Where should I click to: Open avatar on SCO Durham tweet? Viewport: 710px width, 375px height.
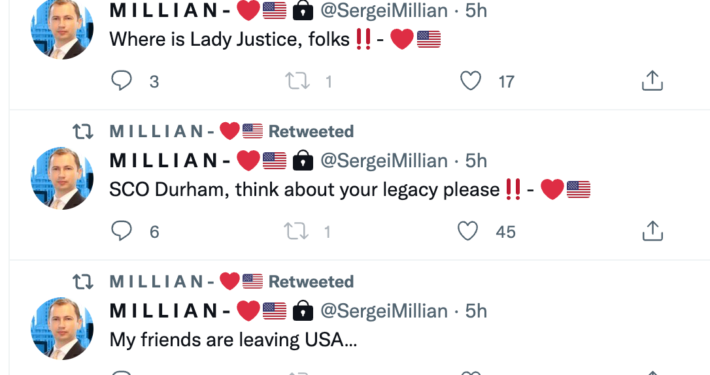pyautogui.click(x=62, y=178)
